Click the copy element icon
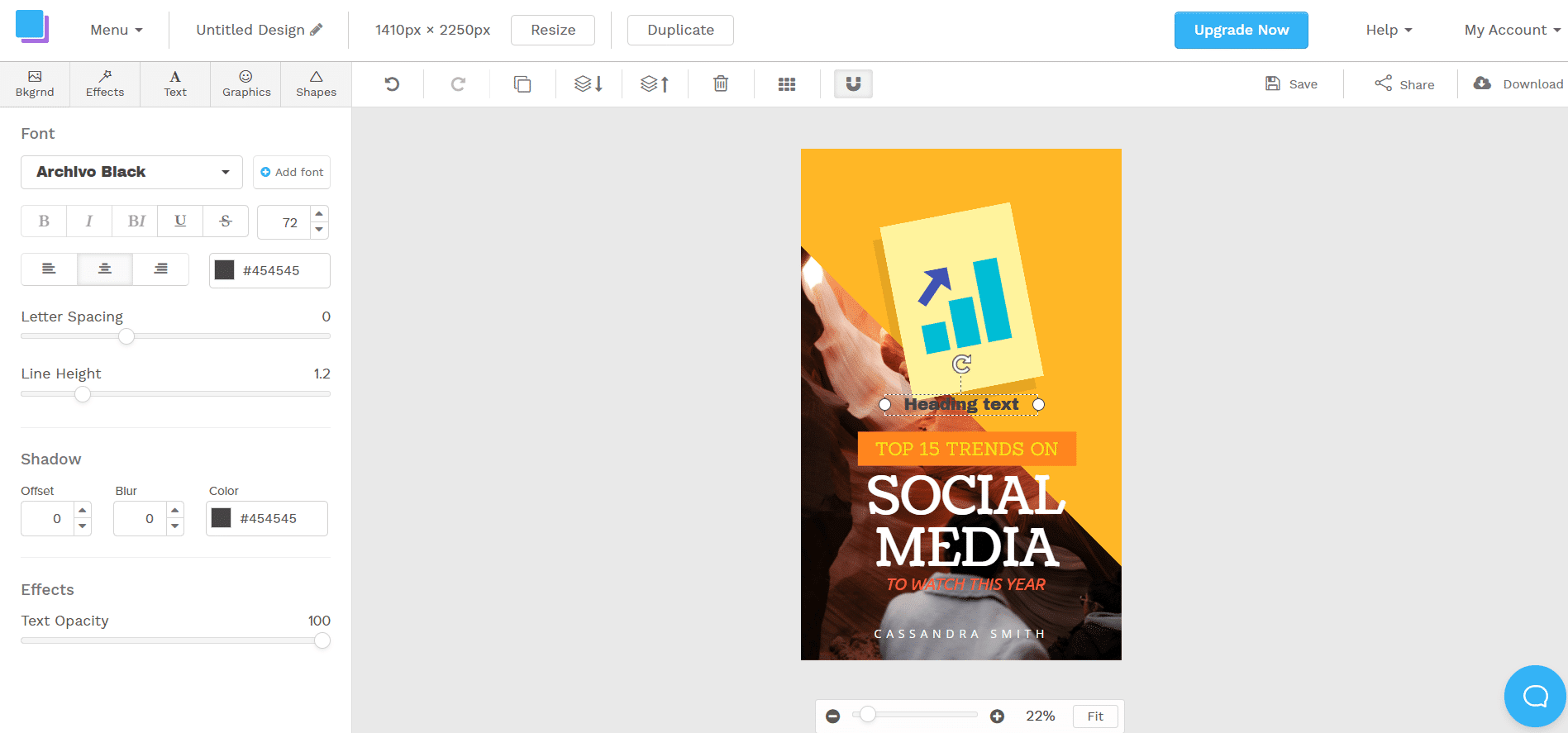Viewport: 1568px width, 733px height. 522,84
